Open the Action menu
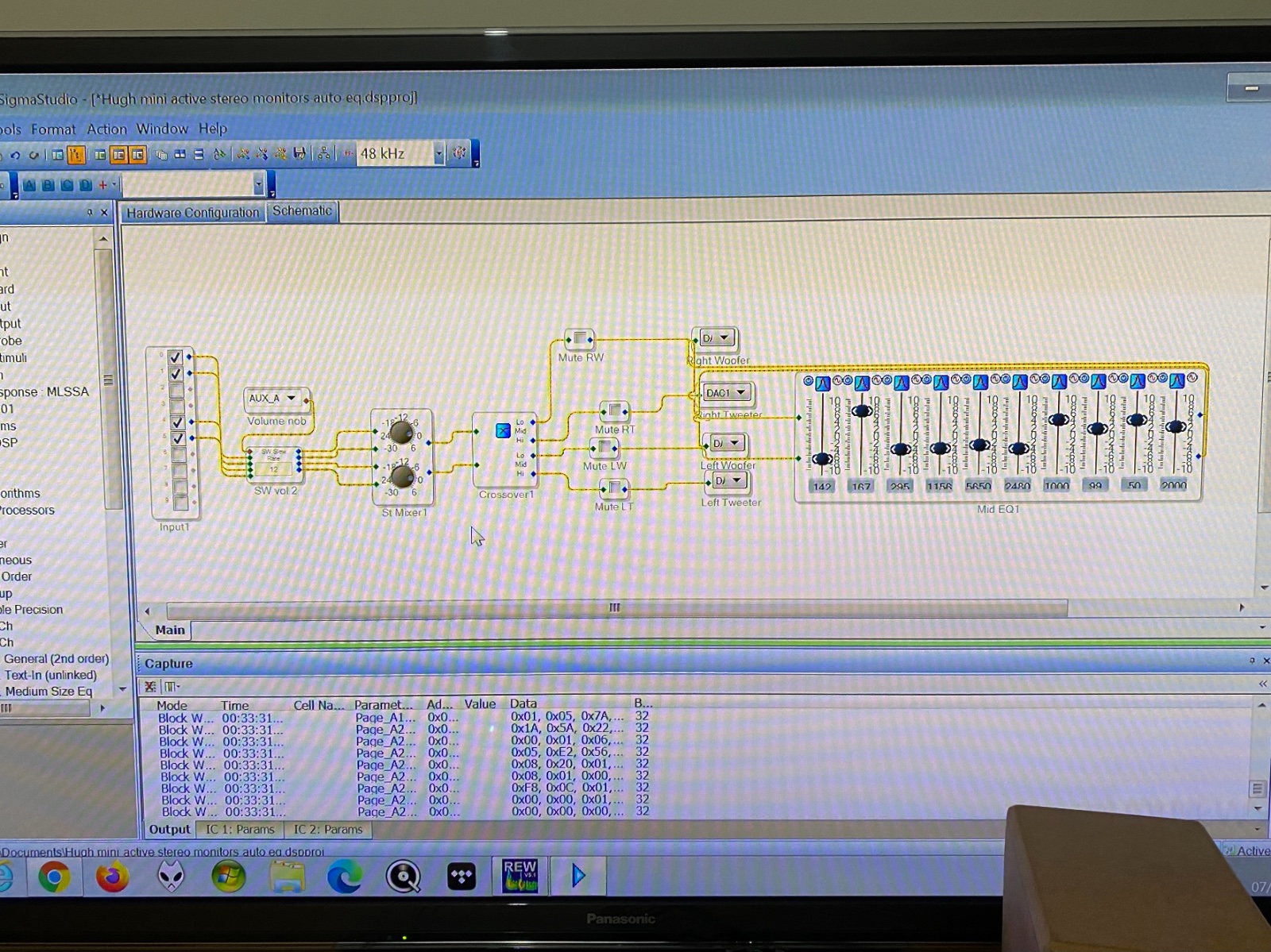This screenshot has width=1271, height=952. click(x=106, y=129)
